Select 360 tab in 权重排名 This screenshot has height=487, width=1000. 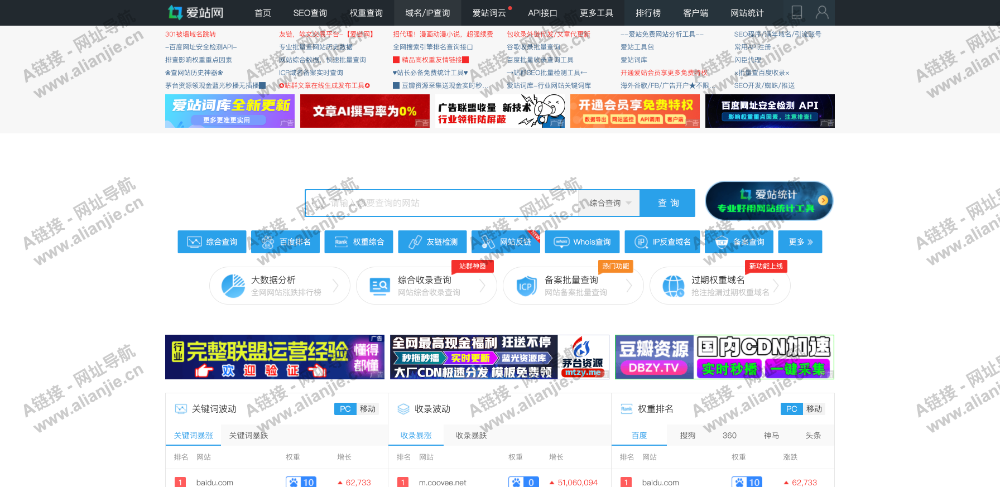[730, 435]
